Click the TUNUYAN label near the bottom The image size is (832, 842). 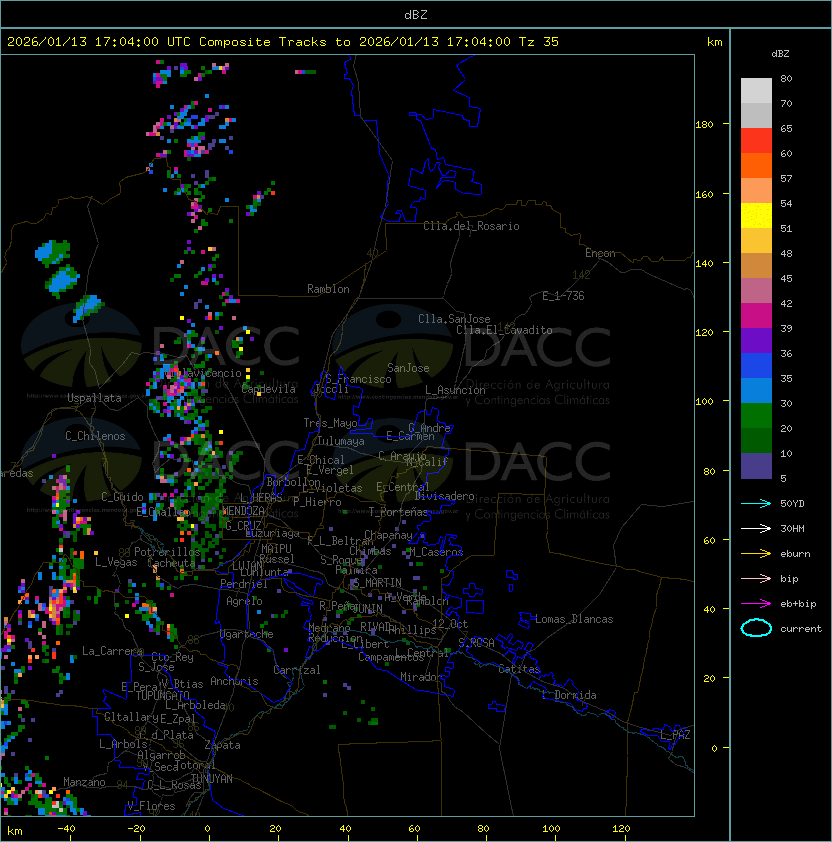click(212, 779)
